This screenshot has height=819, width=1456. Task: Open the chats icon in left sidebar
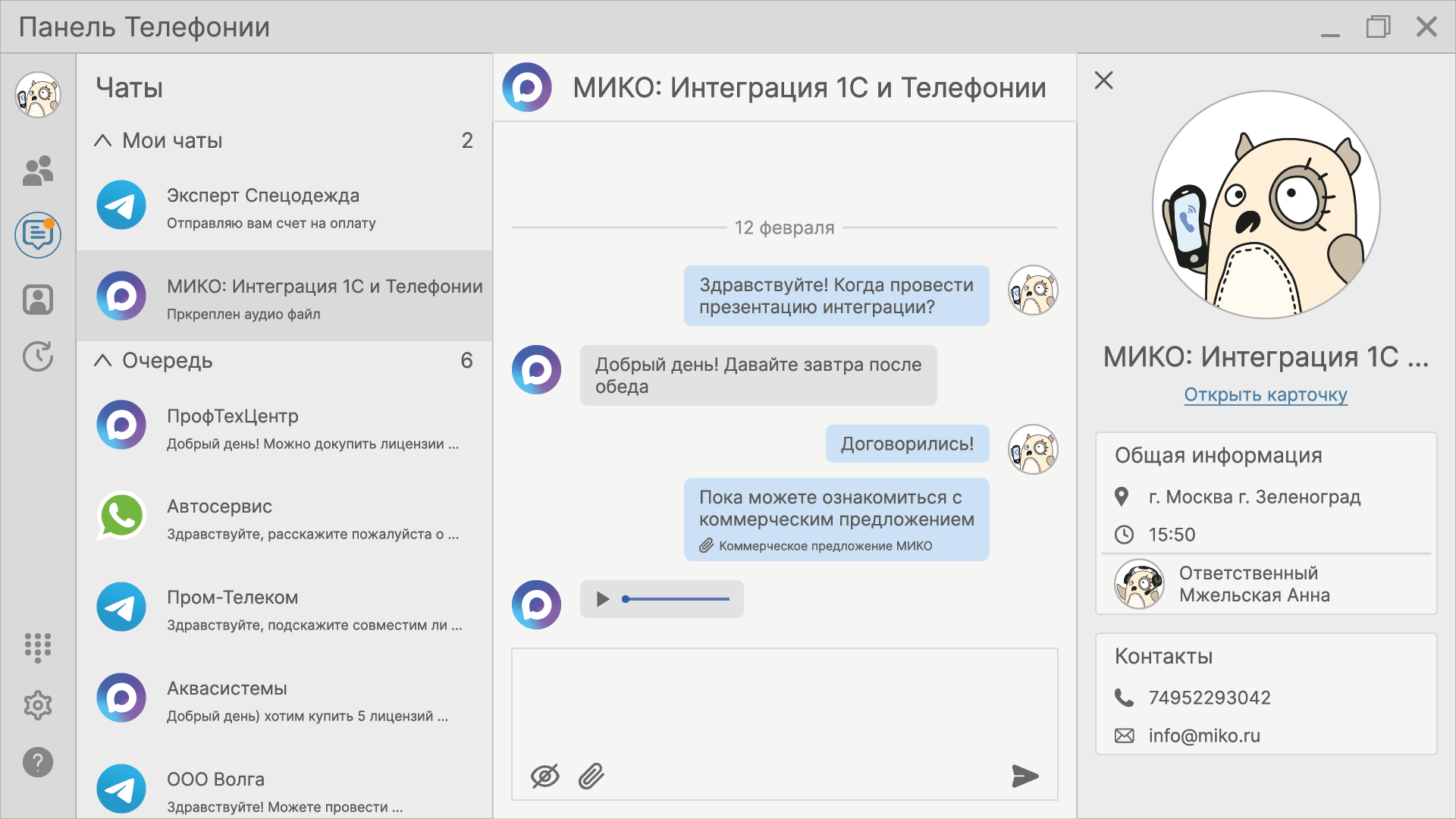point(38,235)
